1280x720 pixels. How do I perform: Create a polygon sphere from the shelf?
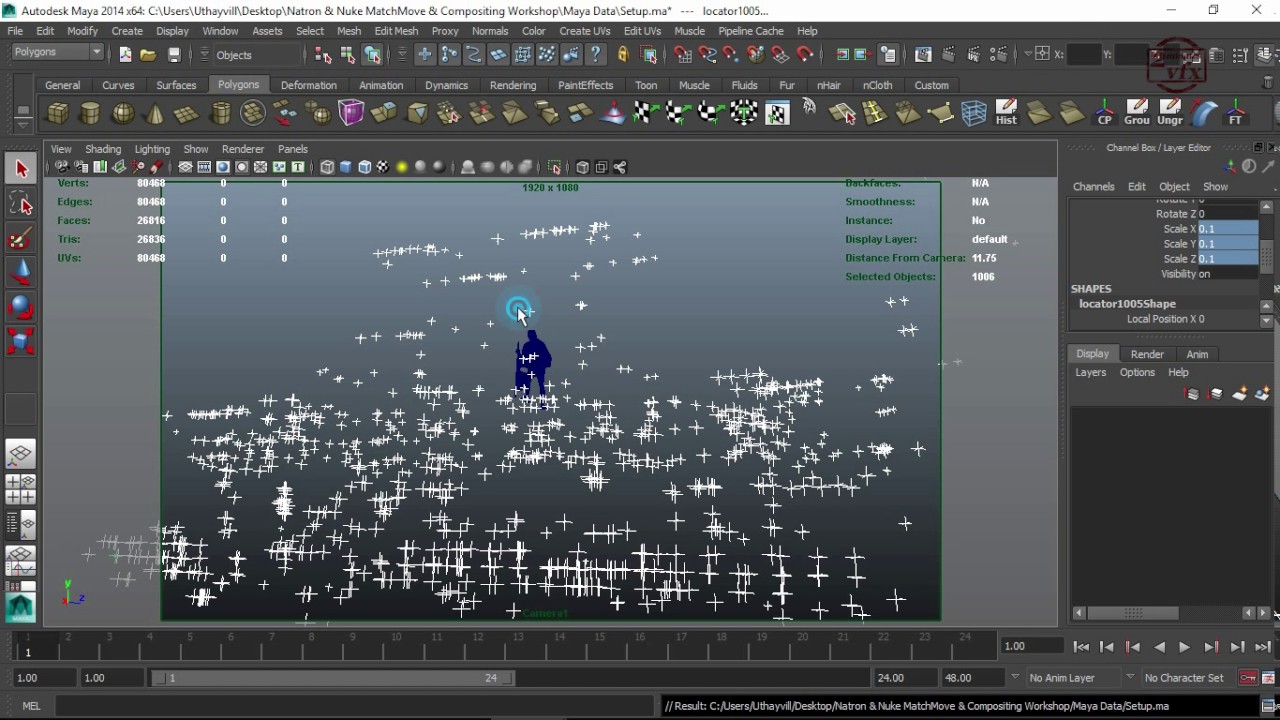pos(123,113)
